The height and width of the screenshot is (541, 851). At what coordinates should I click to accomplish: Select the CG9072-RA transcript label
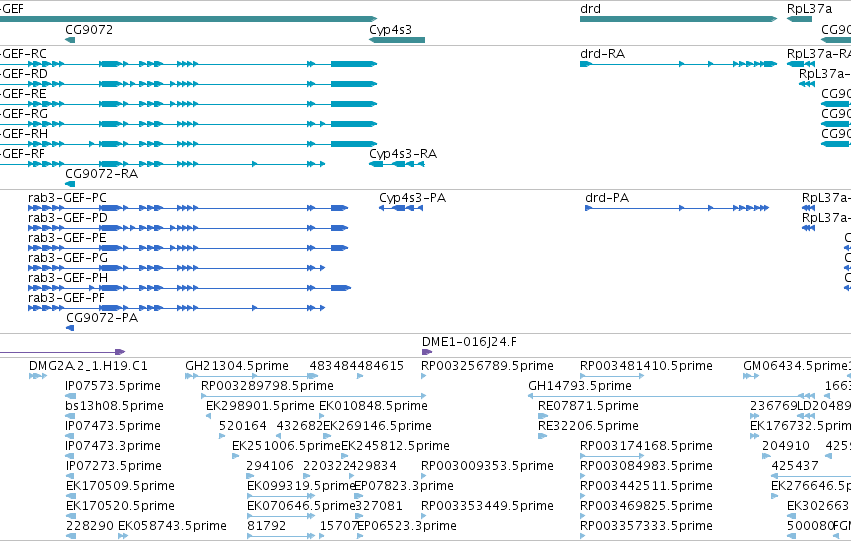click(101, 174)
